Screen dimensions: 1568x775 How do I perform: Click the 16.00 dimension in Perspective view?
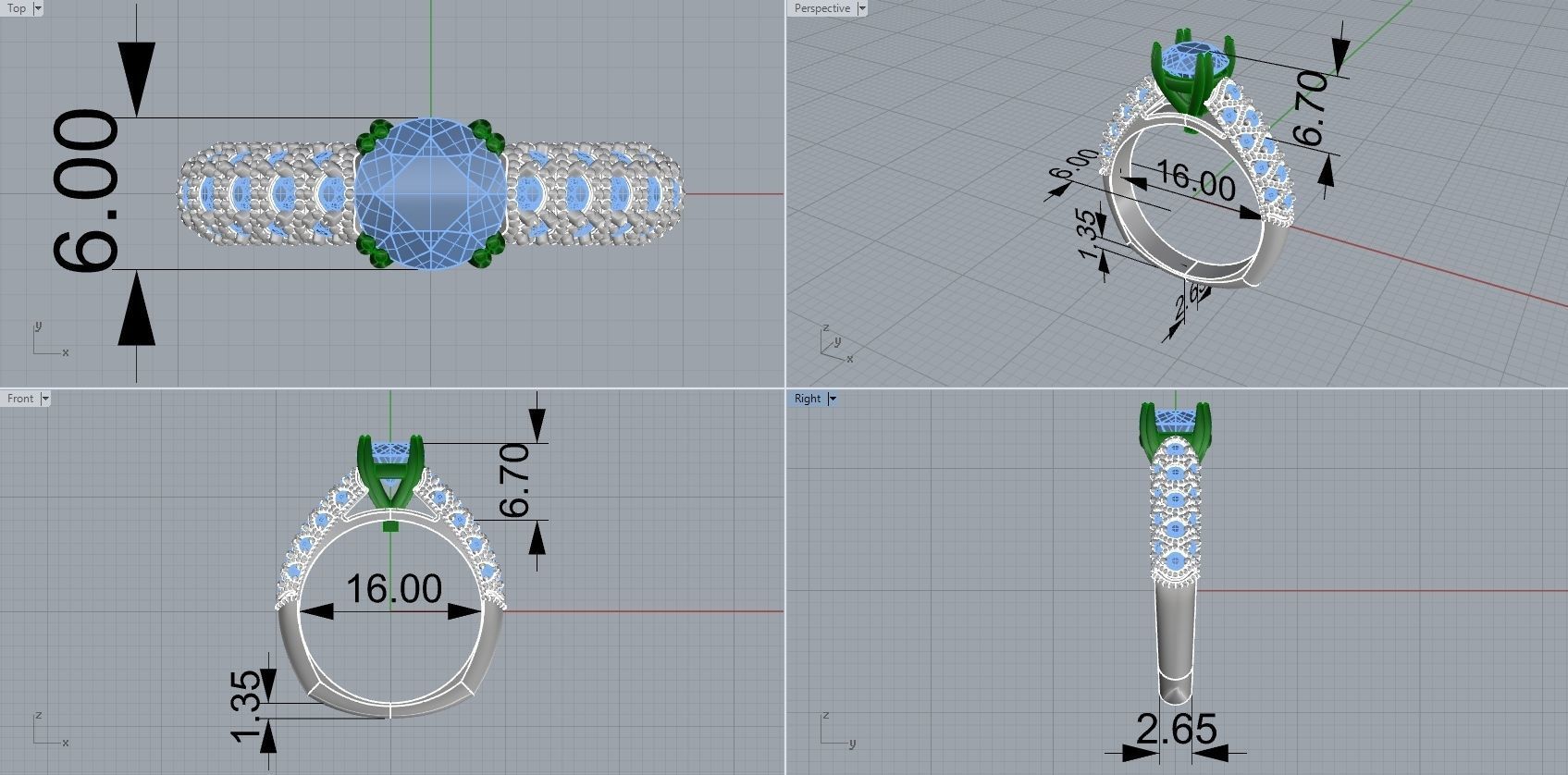click(1196, 179)
